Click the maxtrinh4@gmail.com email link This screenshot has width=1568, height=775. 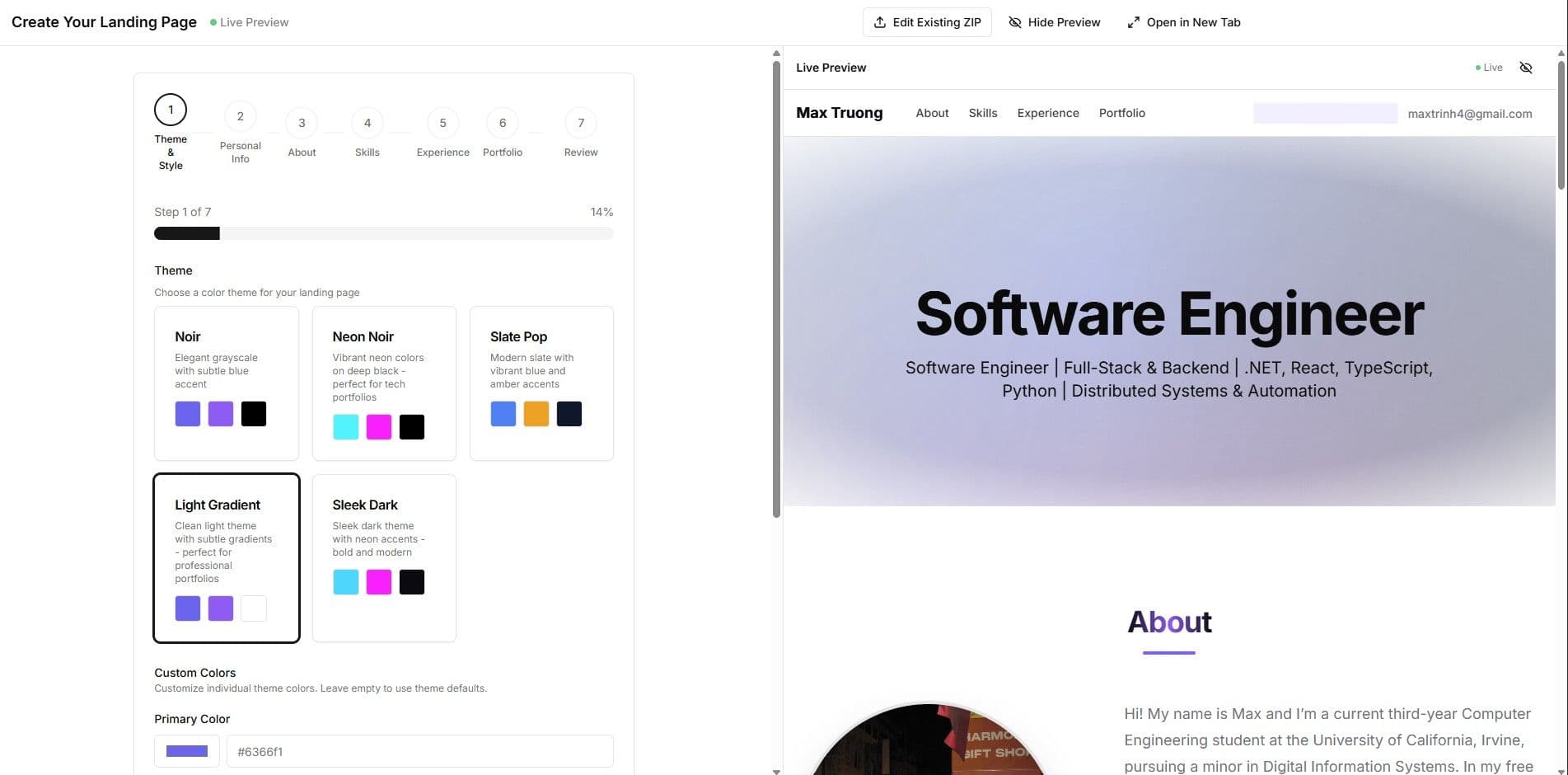click(x=1469, y=114)
